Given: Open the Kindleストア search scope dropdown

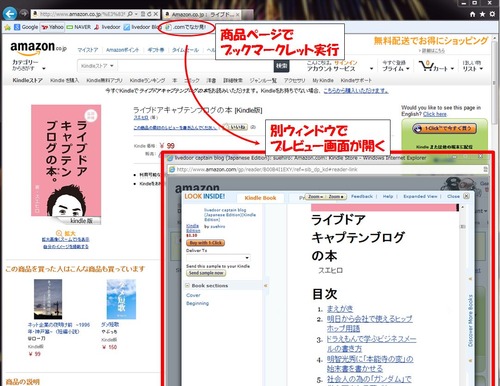Looking at the screenshot, I should point(97,66).
